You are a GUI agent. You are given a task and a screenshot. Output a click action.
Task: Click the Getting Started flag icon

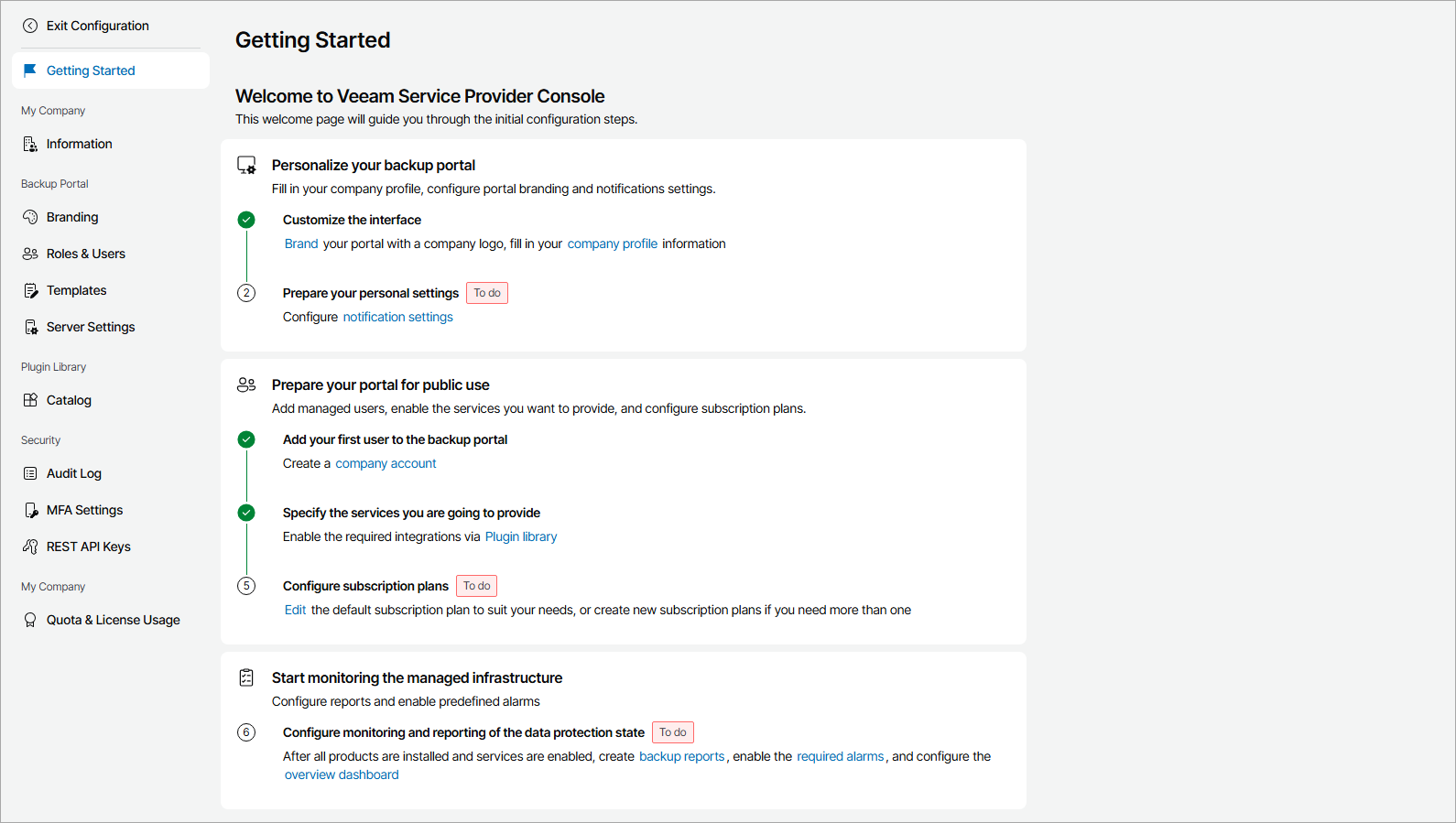pos(30,70)
